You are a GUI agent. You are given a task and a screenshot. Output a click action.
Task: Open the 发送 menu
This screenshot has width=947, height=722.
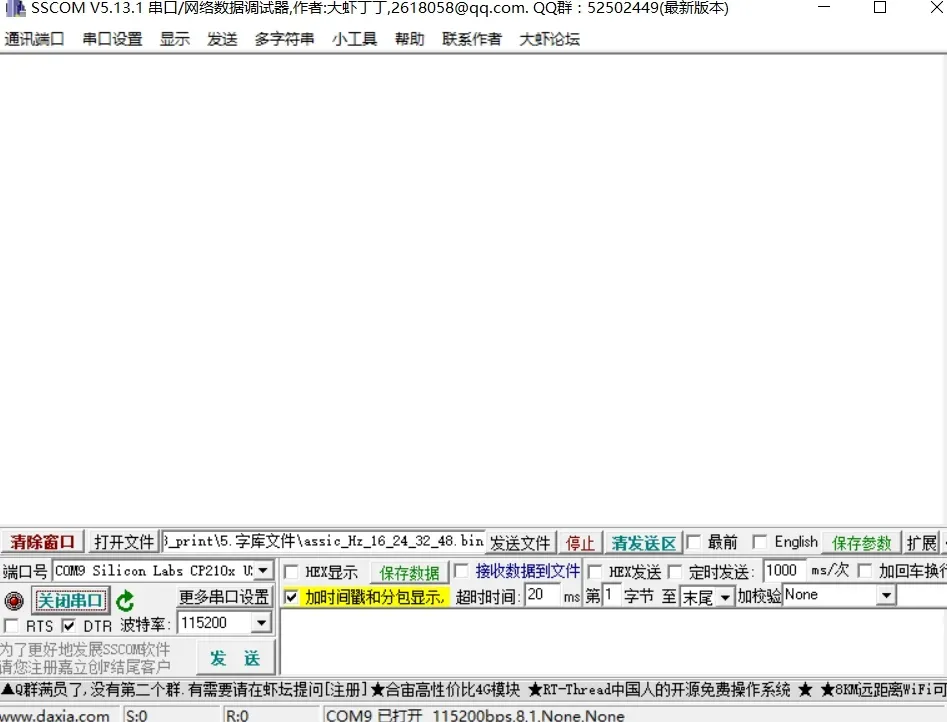(x=222, y=39)
